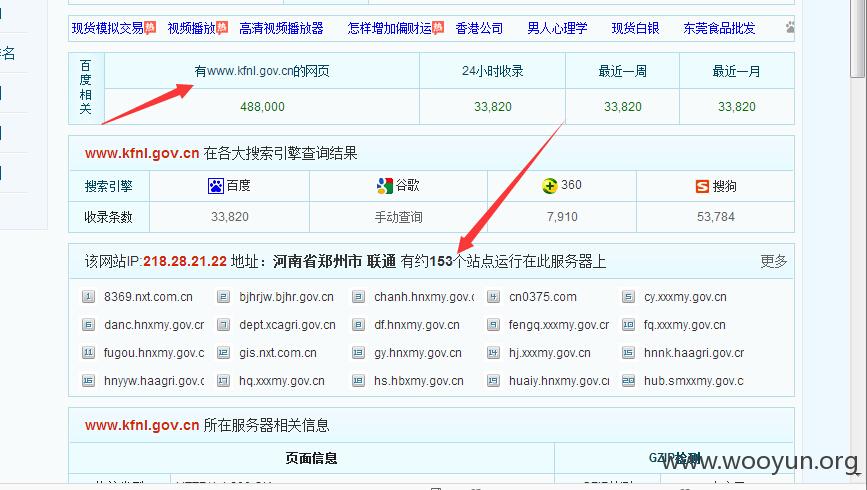Open site cy.xxxmy.gov.cn
Viewport: 867px width, 490px height.
[685, 297]
